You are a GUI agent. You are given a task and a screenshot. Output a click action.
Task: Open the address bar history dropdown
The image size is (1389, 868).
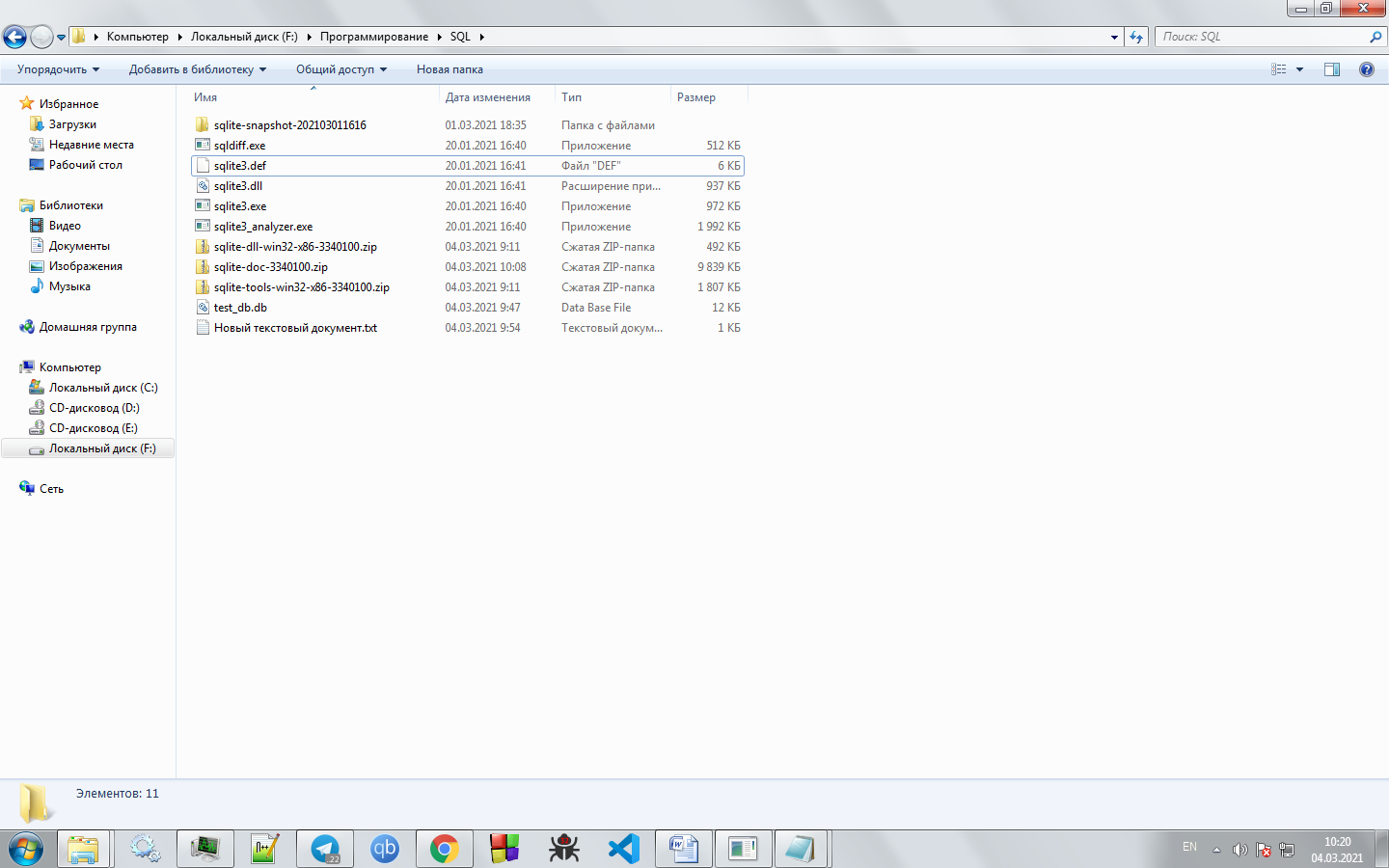tap(1115, 37)
